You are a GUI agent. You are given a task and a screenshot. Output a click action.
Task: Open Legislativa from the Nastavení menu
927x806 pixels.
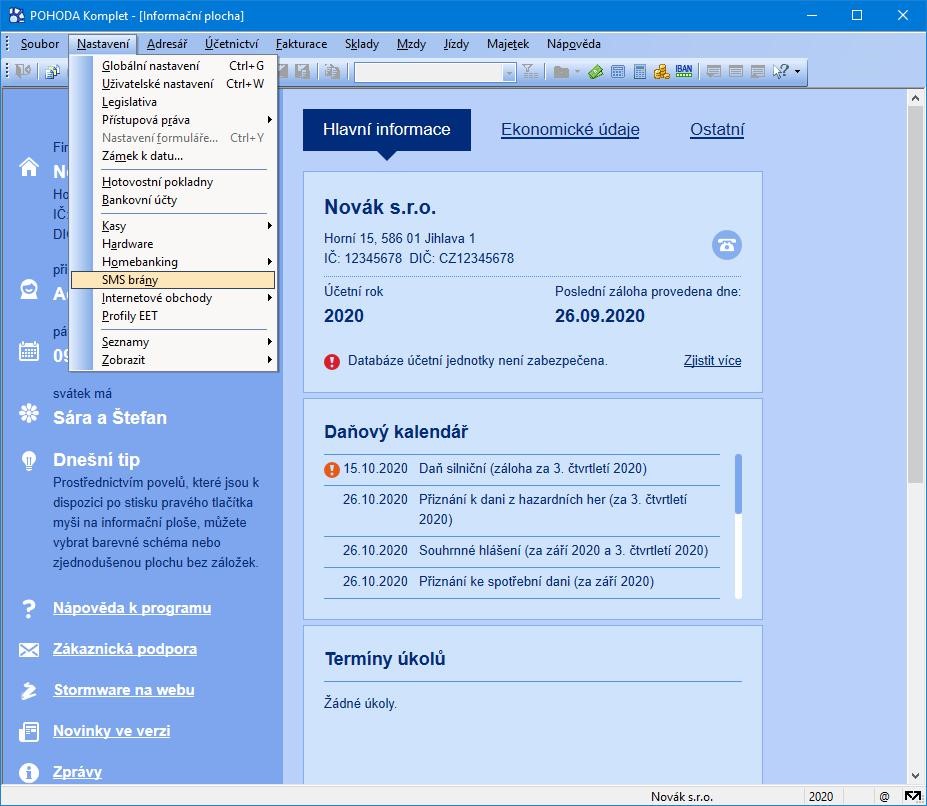point(173,102)
